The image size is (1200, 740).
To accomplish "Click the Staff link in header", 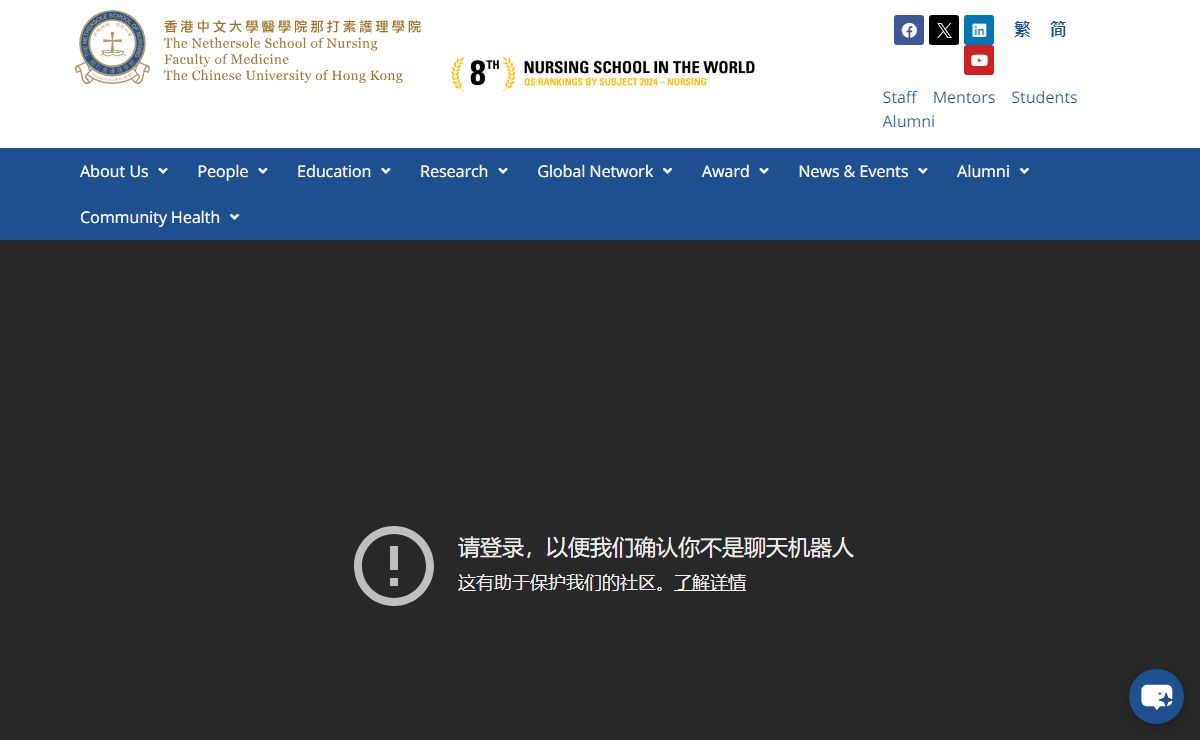I will (899, 97).
